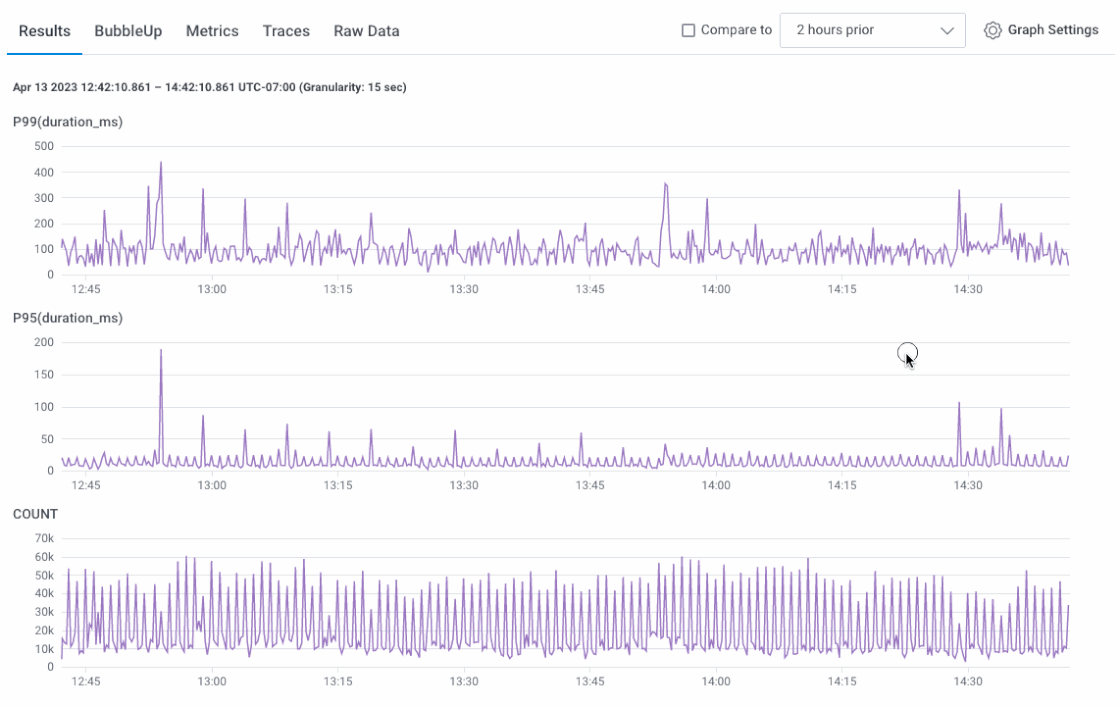Viewport: 1120px width, 706px height.
Task: Click the P99(duration_ms) graph title
Action: (x=68, y=122)
